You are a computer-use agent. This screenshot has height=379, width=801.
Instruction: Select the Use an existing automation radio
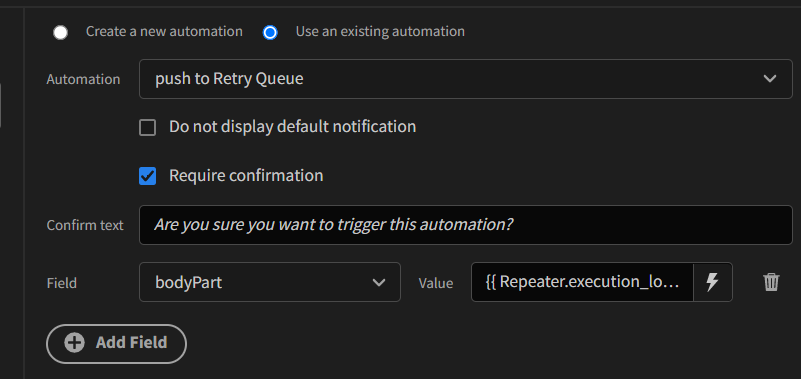(x=270, y=33)
